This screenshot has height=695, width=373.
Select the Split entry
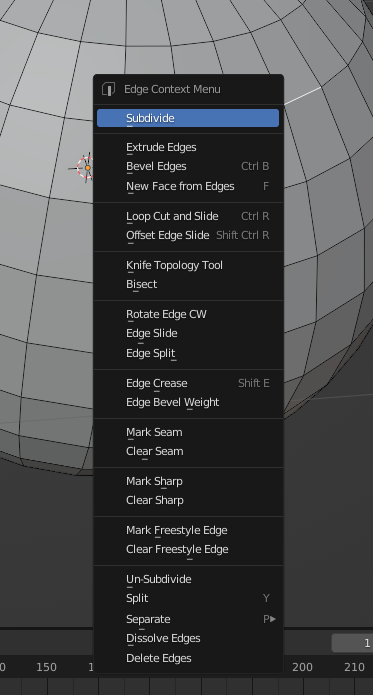coord(188,598)
